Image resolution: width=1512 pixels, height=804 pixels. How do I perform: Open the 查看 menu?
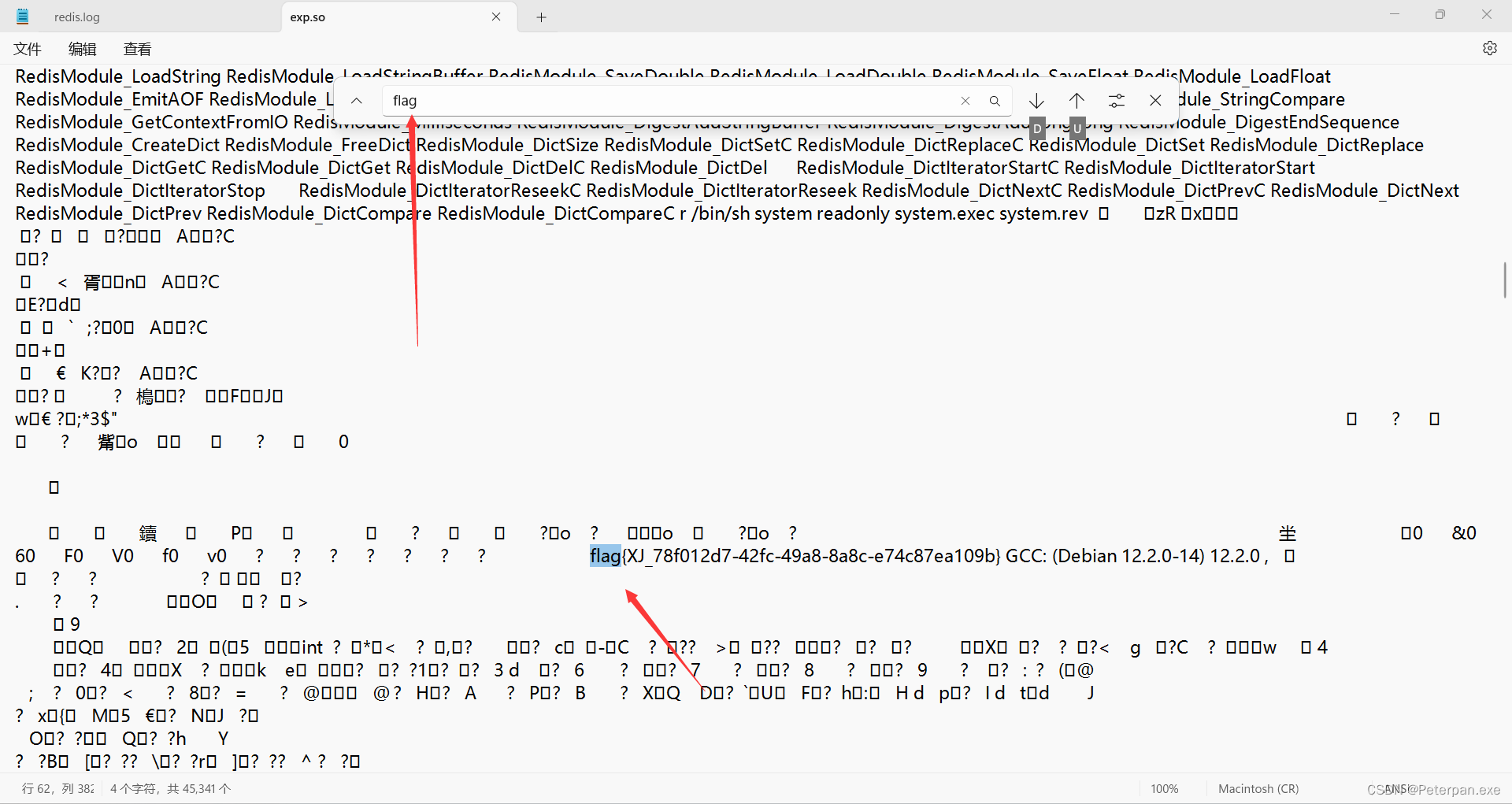[137, 49]
